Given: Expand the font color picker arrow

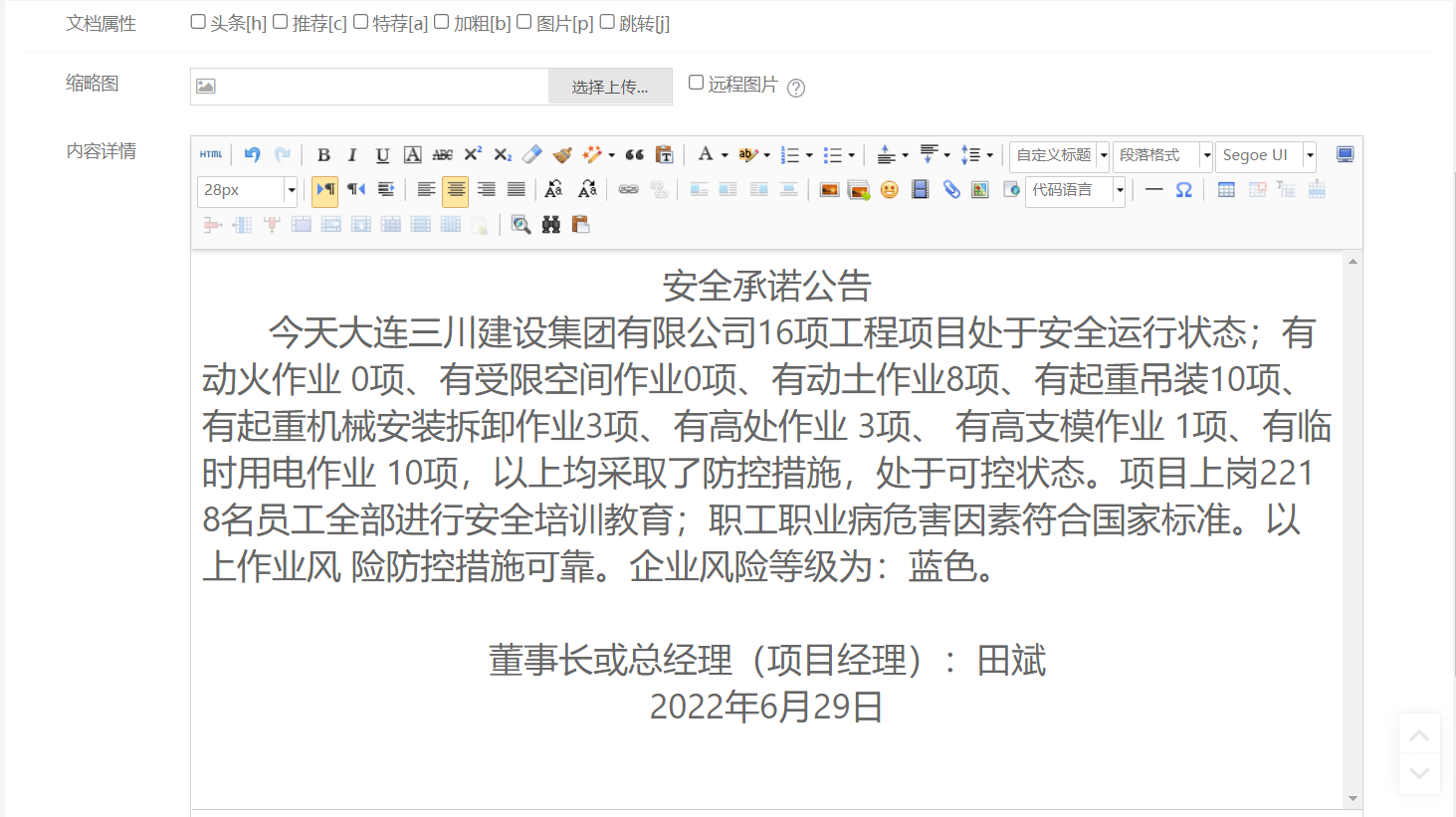Looking at the screenshot, I should point(725,156).
